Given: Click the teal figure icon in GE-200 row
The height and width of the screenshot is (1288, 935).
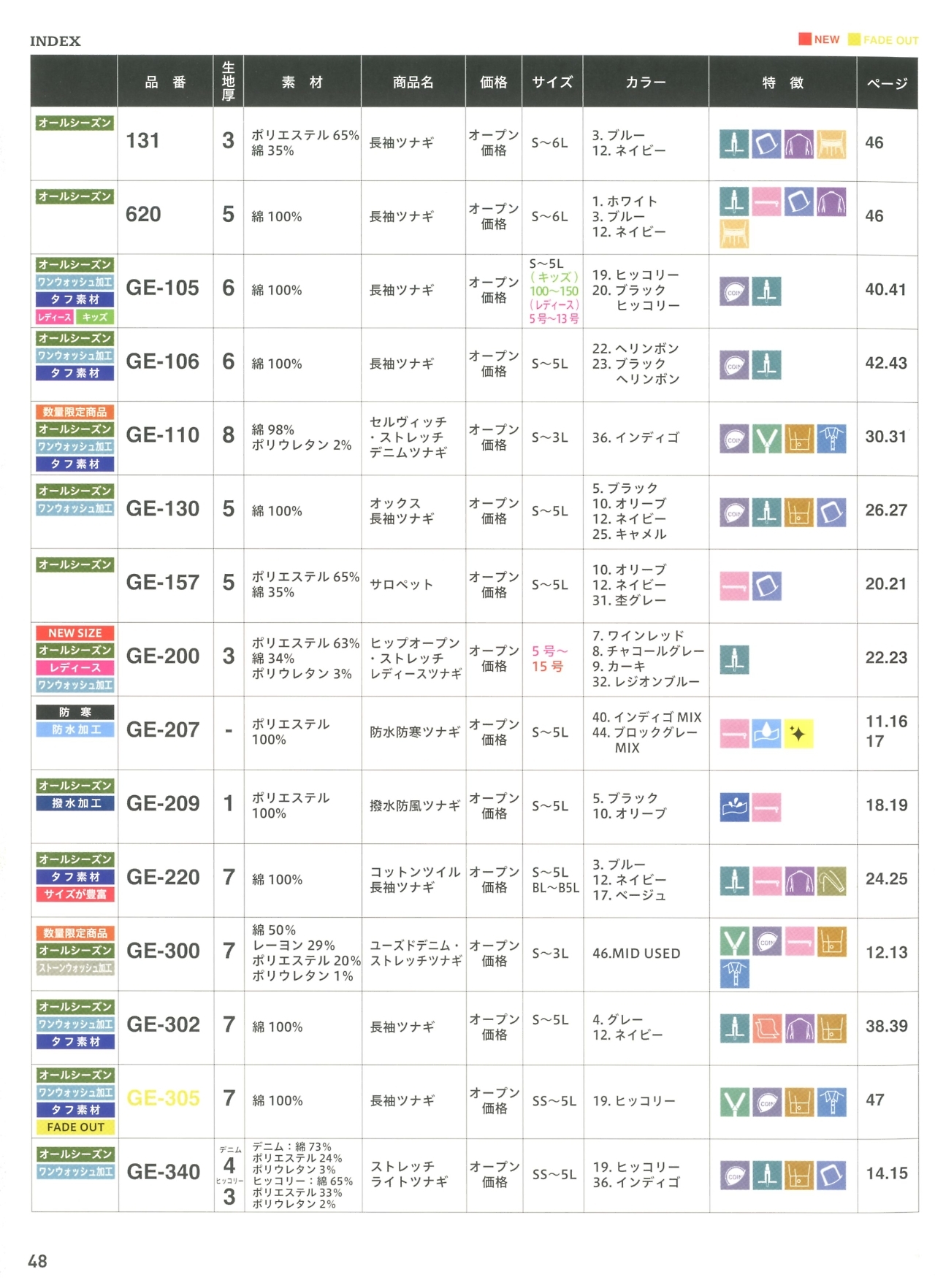Looking at the screenshot, I should (x=734, y=659).
